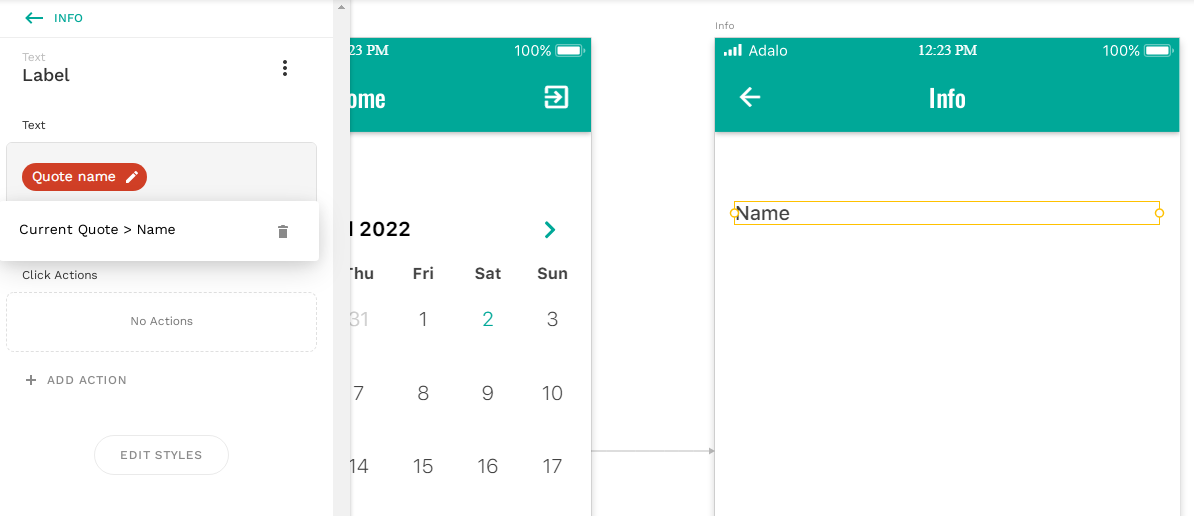Select date 16 on the calendar
This screenshot has width=1194, height=516.
[487, 466]
